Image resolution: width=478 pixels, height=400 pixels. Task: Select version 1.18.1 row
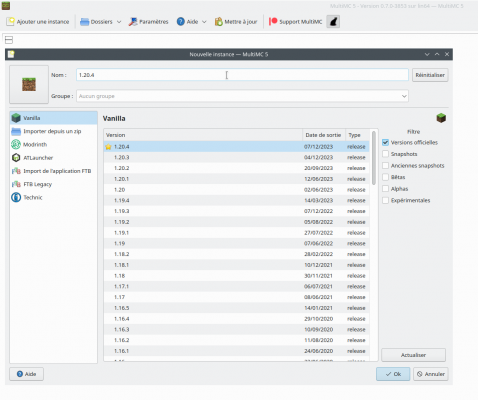[x=237, y=265]
